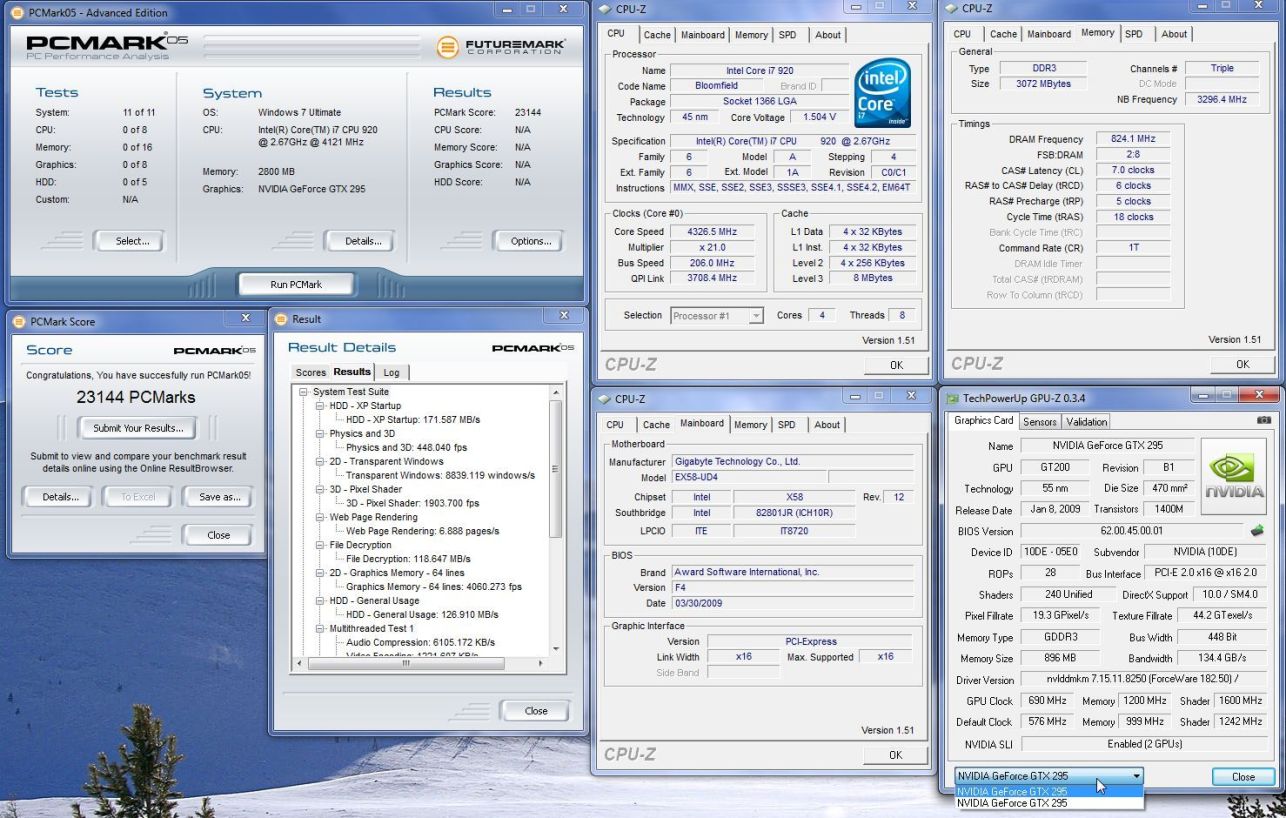Open Options... under Results in PCMark05
1286x818 pixels.
coord(530,241)
